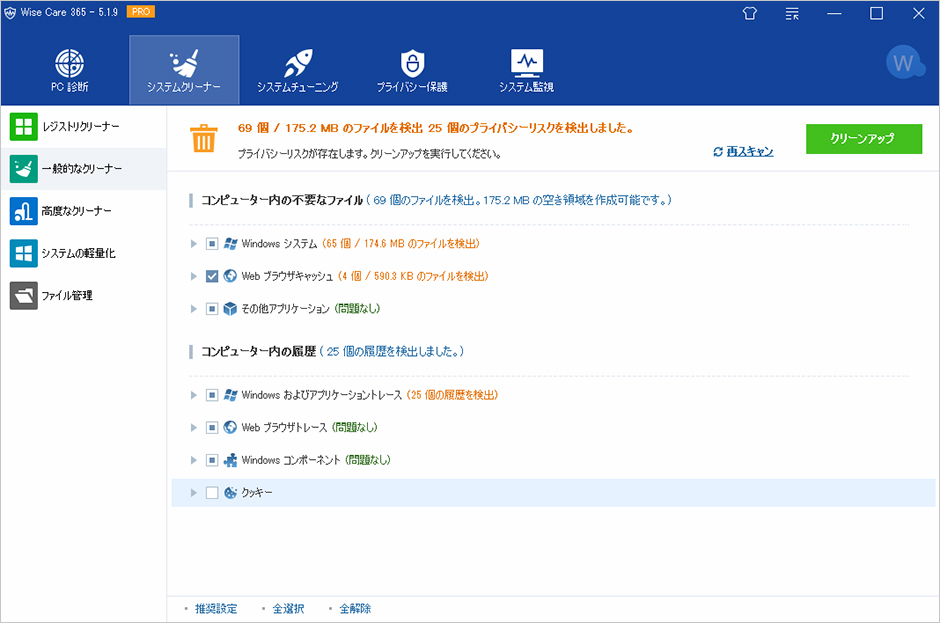Expand the その他アプリケーション tree row
The width and height of the screenshot is (940, 623).
click(193, 308)
